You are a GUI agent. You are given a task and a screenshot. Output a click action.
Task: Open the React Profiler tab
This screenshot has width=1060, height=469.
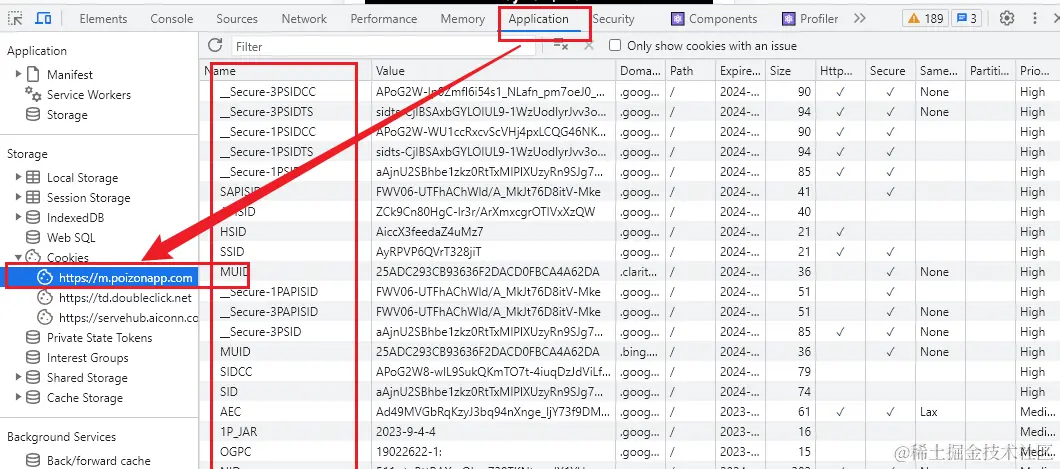[810, 19]
